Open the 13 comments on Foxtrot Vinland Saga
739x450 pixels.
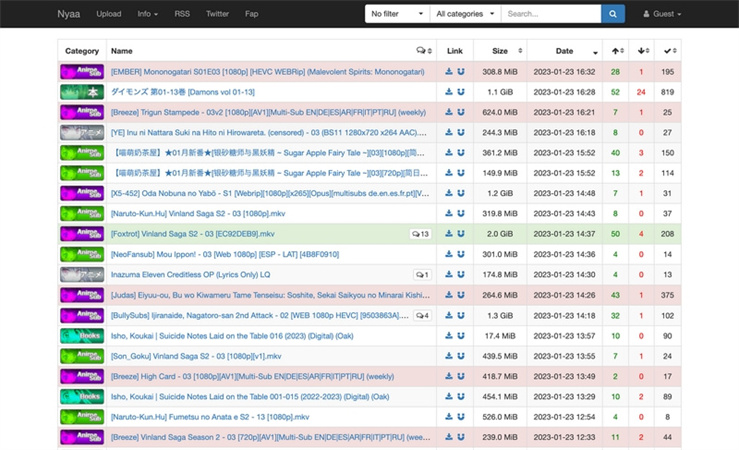click(x=420, y=234)
